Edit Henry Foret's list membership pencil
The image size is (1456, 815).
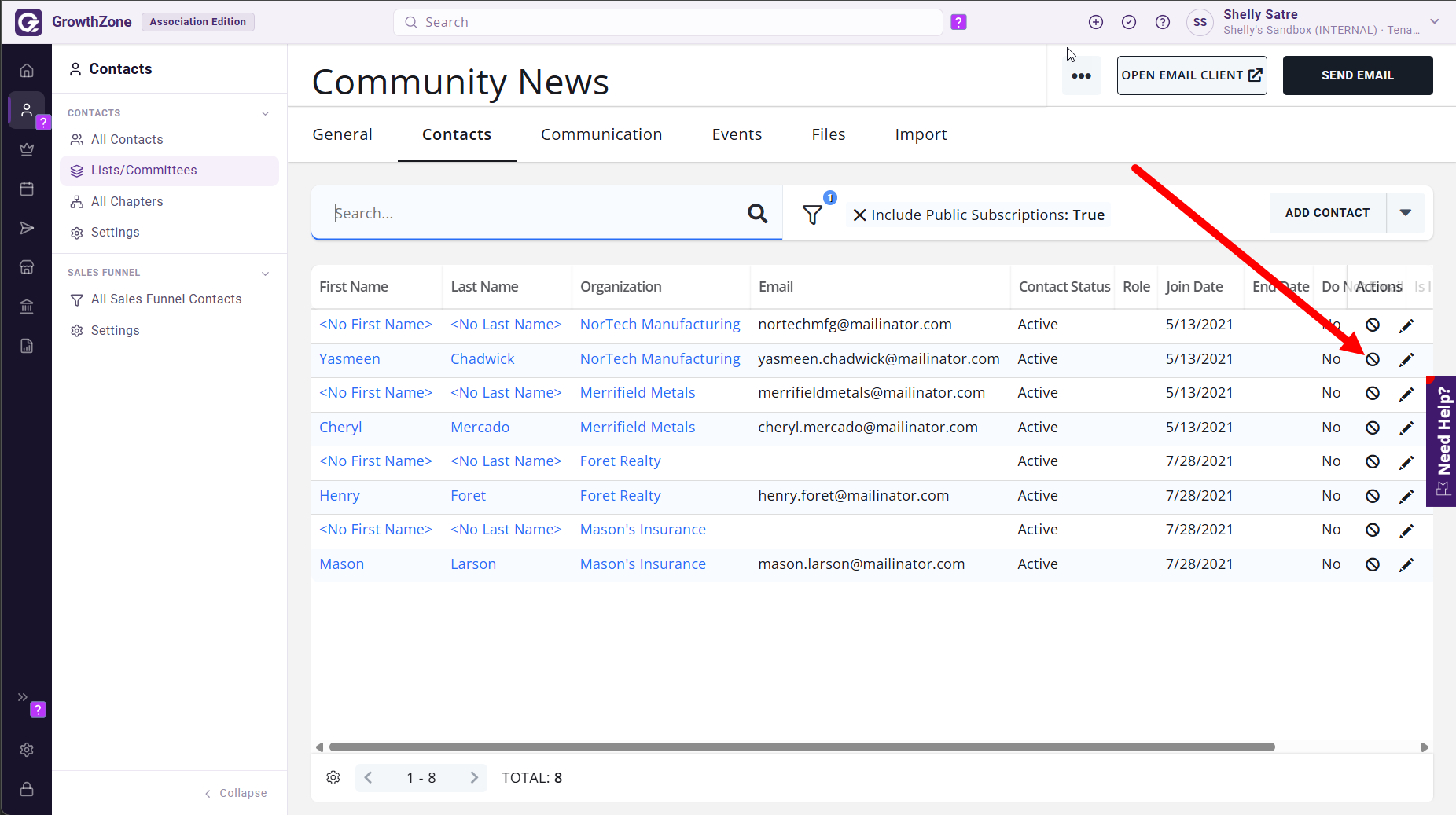tap(1406, 496)
